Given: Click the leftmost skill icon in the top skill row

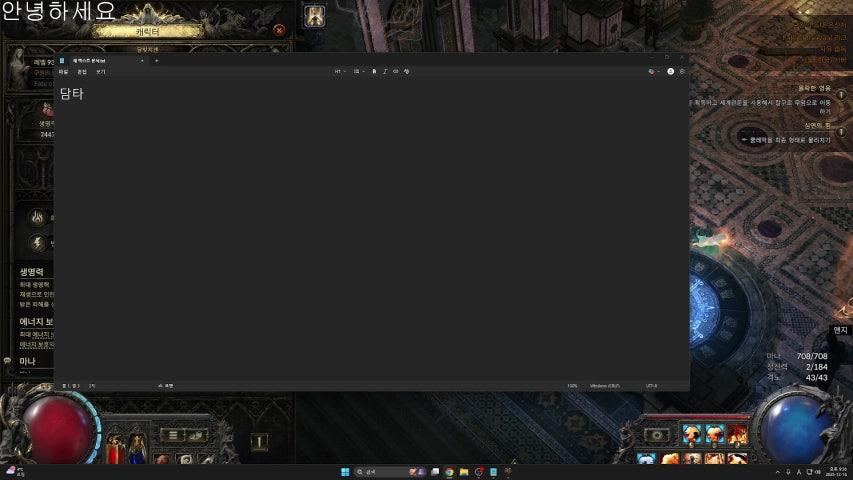Looking at the screenshot, I should pos(691,435).
